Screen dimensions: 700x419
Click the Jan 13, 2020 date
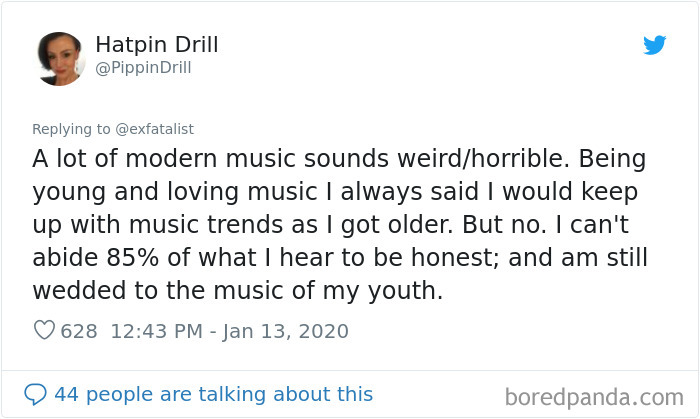point(286,332)
